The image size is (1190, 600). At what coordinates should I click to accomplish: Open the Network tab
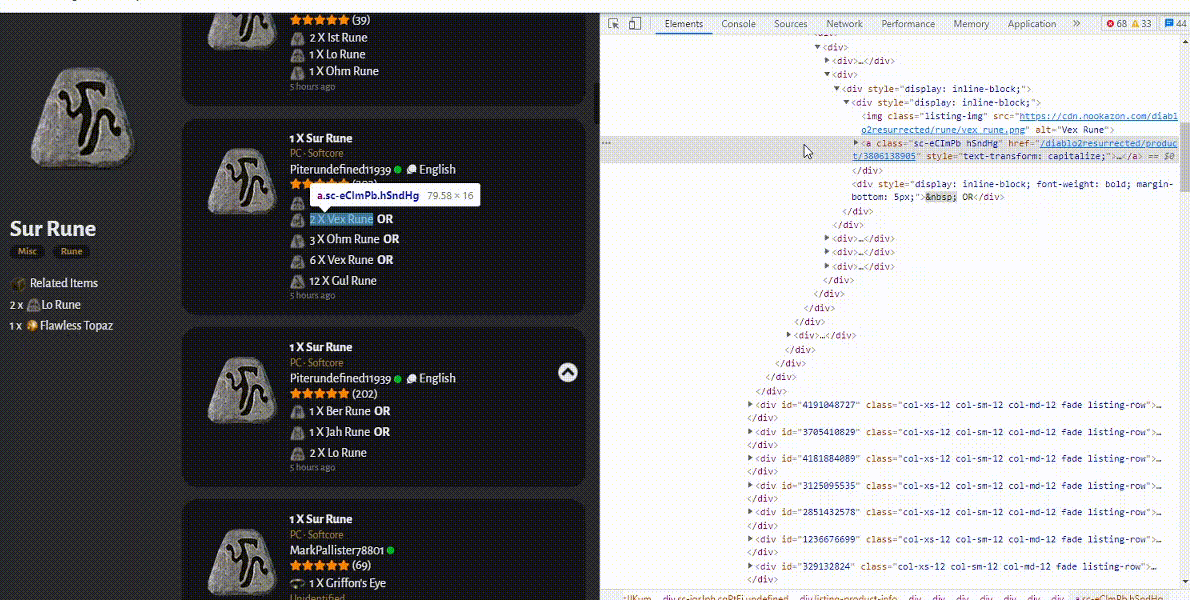(845, 24)
